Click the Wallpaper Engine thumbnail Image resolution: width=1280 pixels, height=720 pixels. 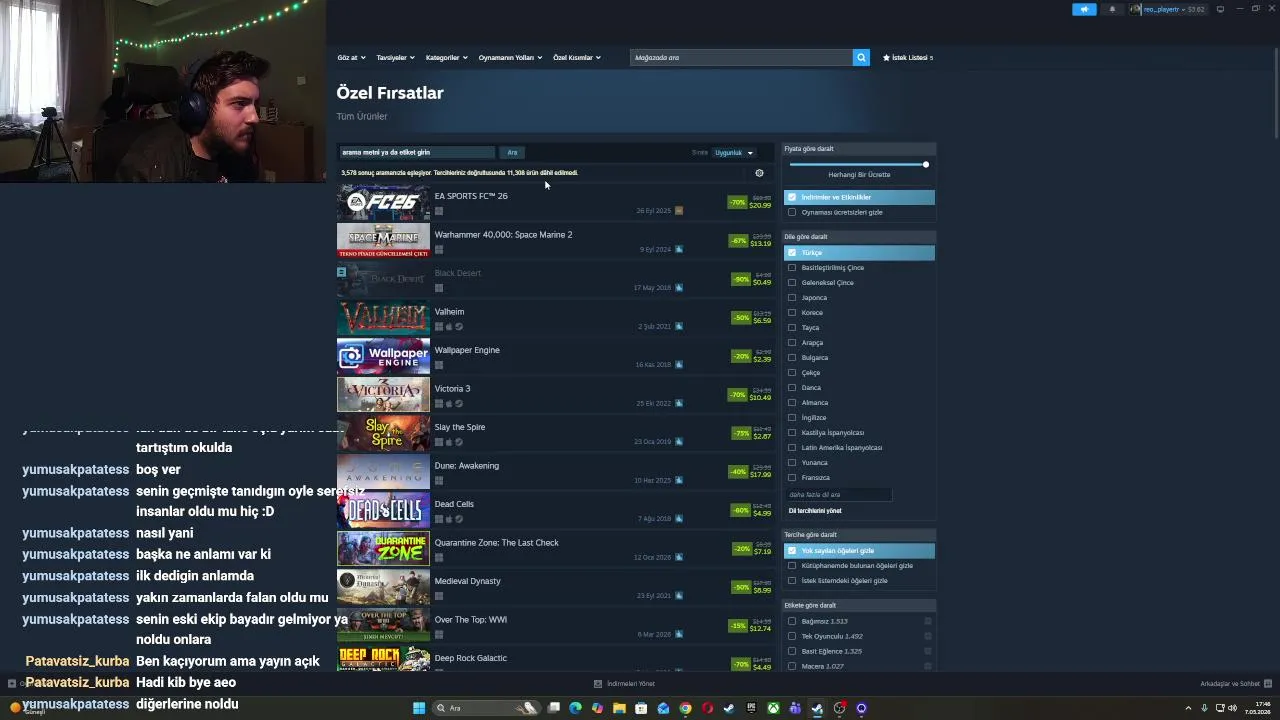pyautogui.click(x=383, y=356)
